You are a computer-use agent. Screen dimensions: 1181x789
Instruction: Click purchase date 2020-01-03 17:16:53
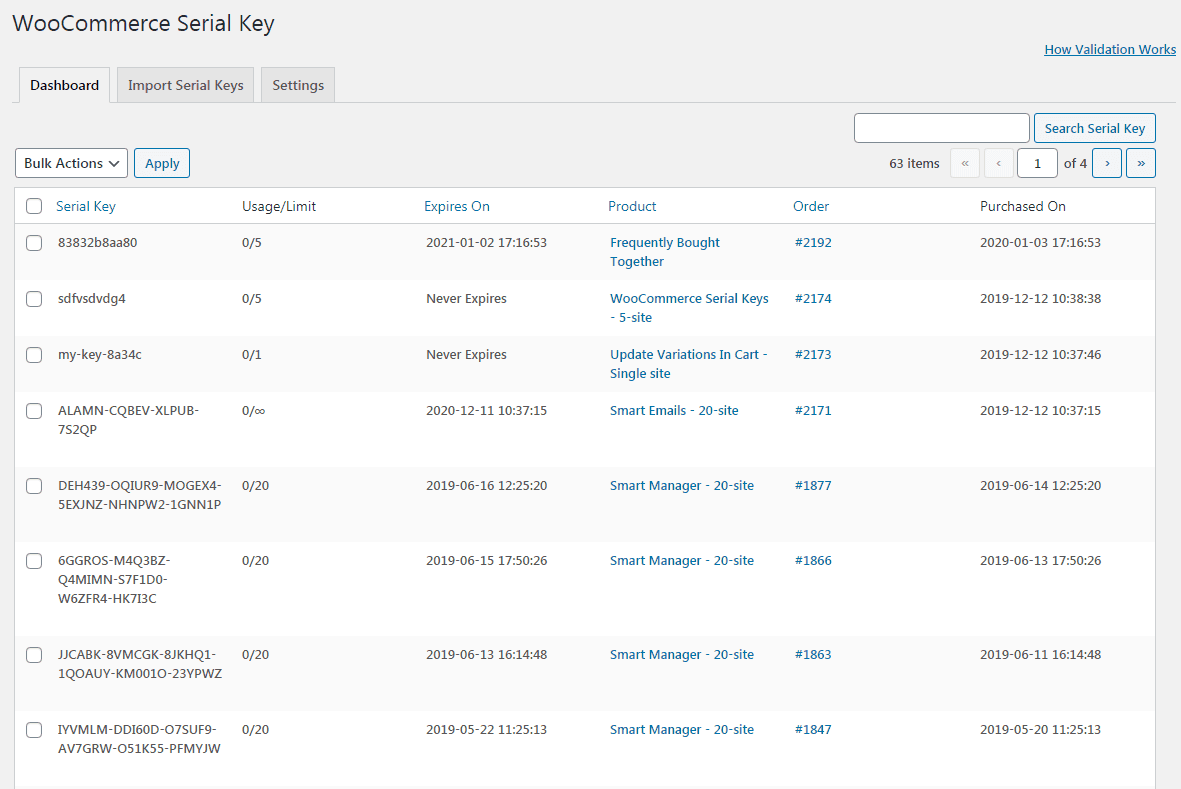click(1040, 242)
